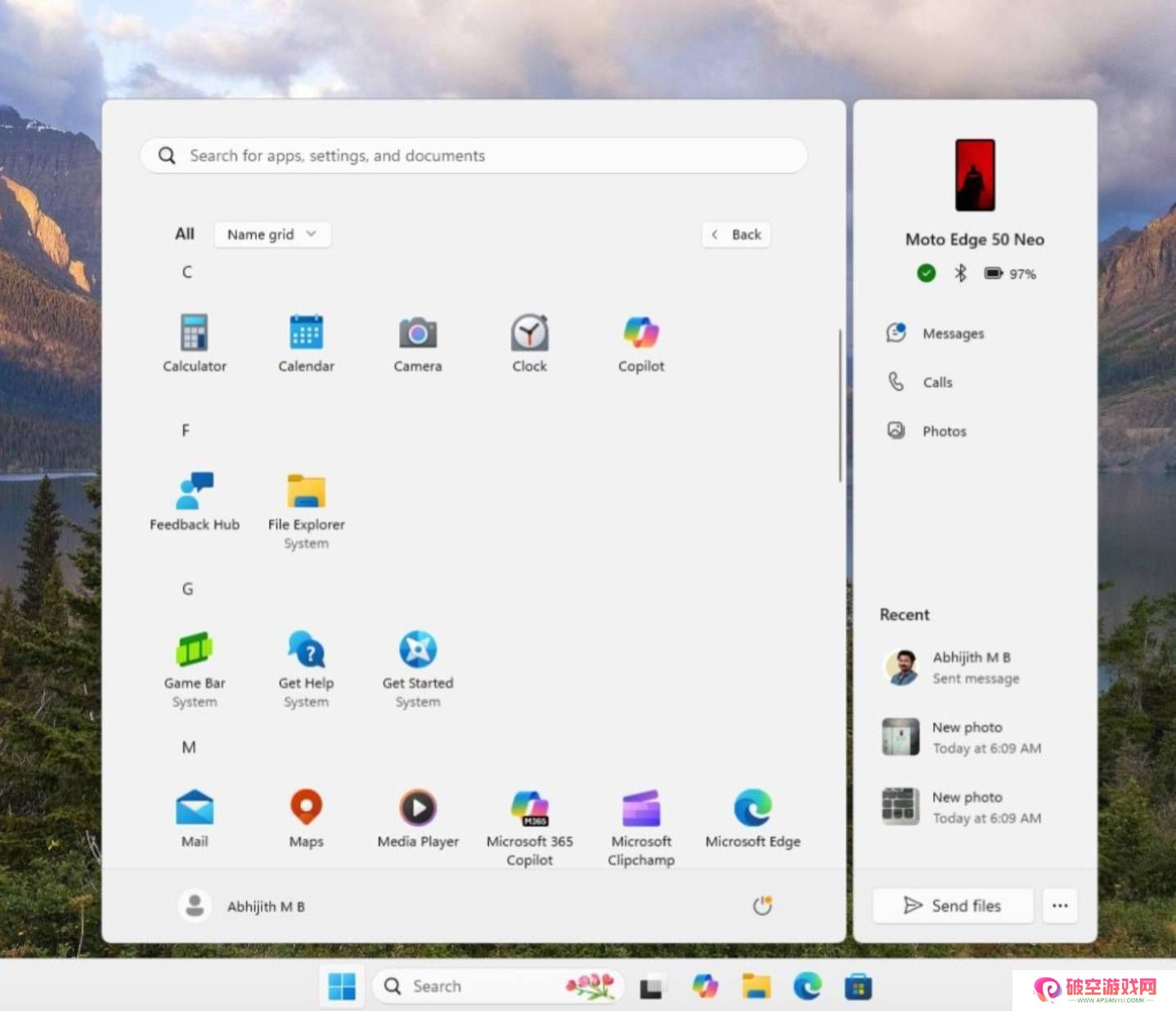Click the taskbar Search box
Screen dimensions: 1176x1011
tap(497, 986)
